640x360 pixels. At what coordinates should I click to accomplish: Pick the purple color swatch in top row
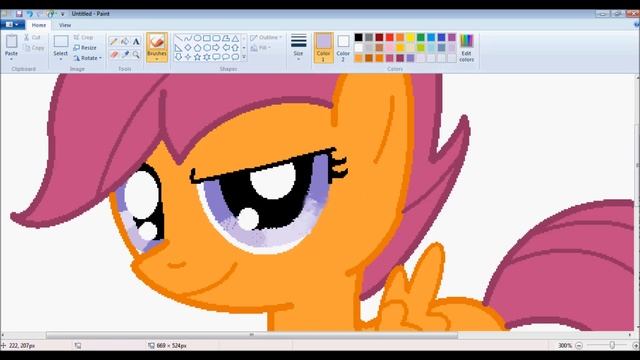(x=452, y=38)
